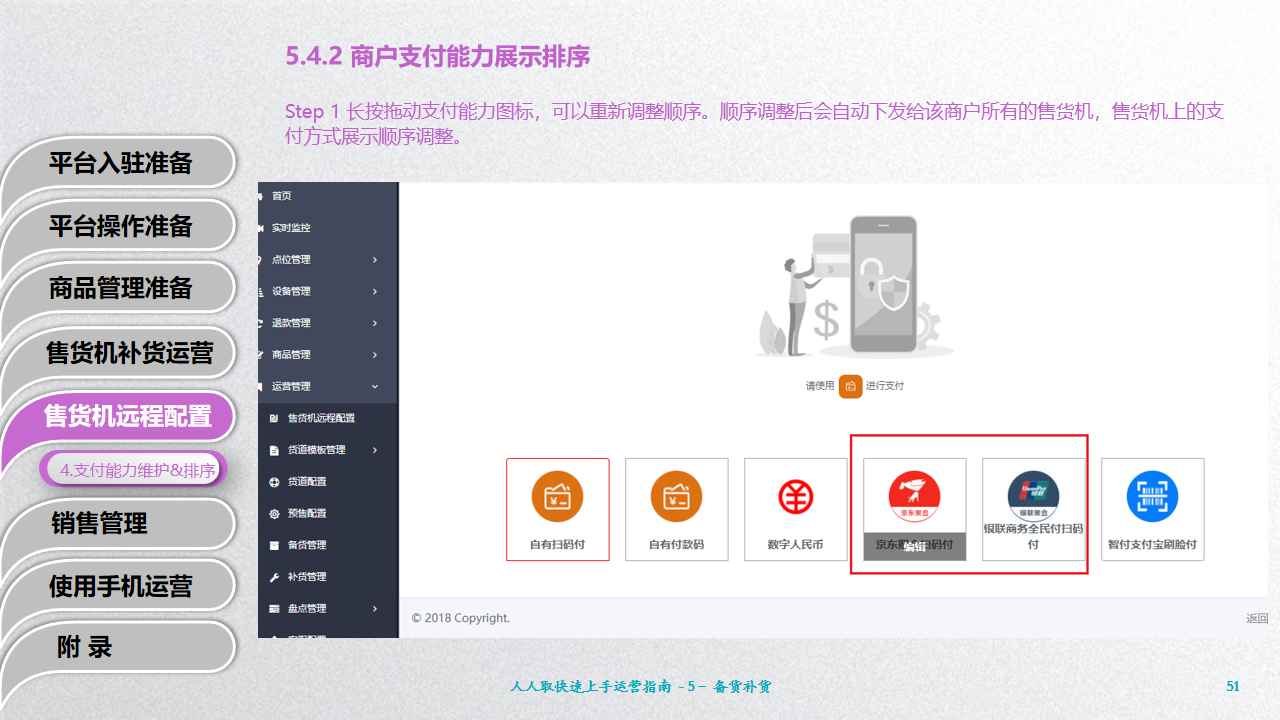Click the gray 编辑 overlay on 京东 card
Viewport: 1280px width, 720px height.
(915, 545)
